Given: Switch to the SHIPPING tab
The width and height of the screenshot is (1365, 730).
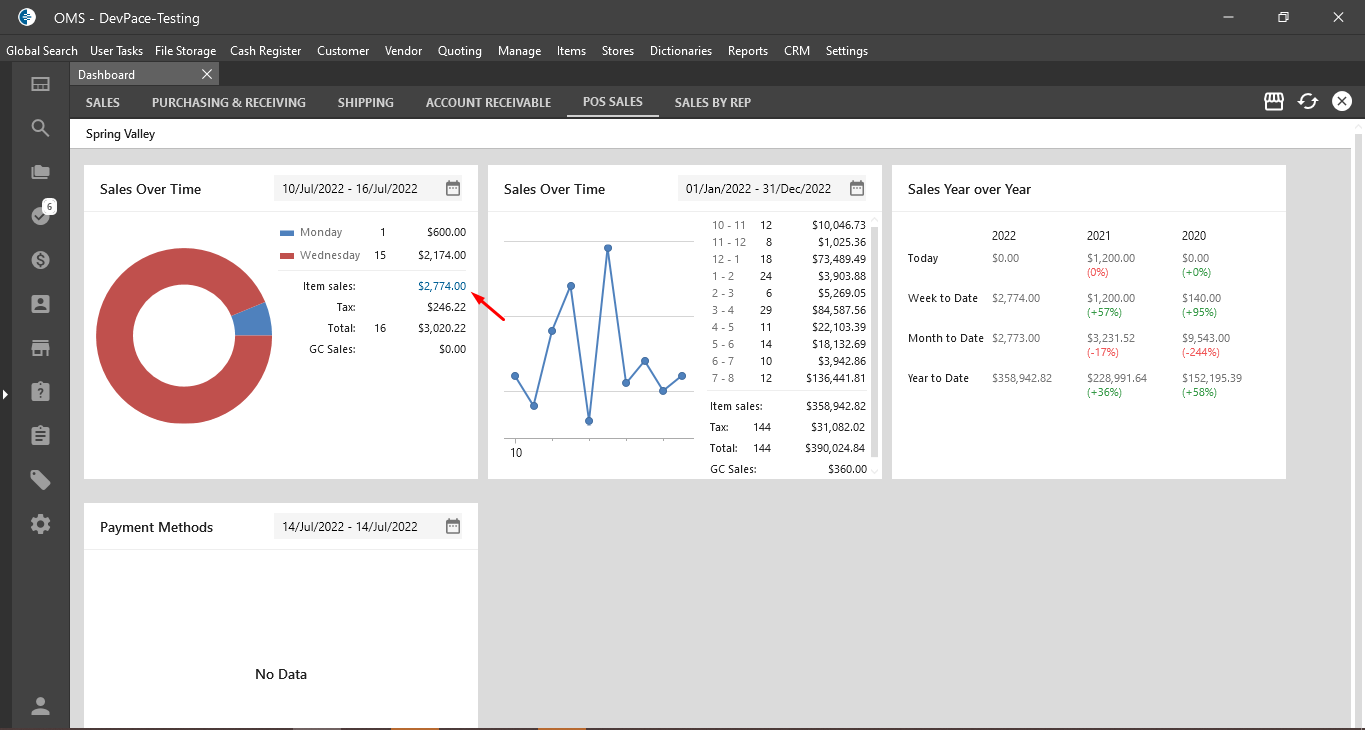Looking at the screenshot, I should (x=366, y=102).
